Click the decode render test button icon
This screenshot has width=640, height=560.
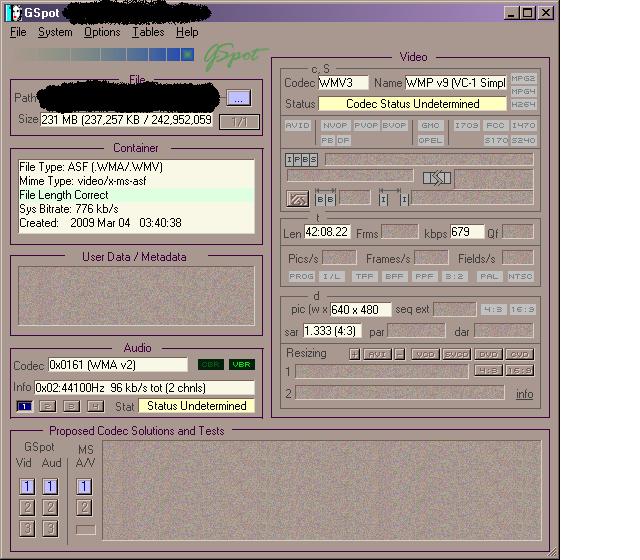pyautogui.click(x=298, y=199)
